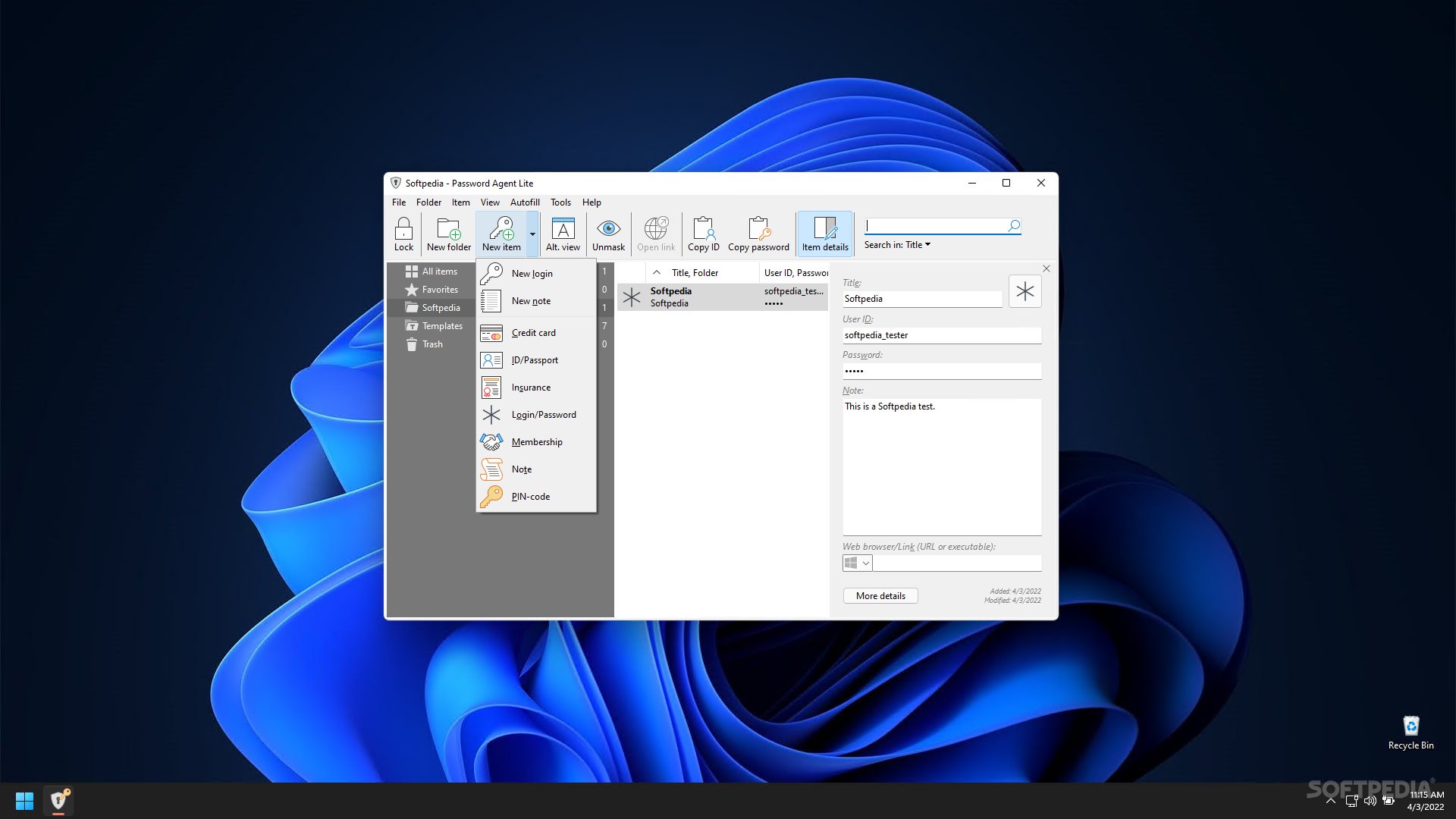Choose New login from dropdown menu
The width and height of the screenshot is (1456, 819).
point(536,274)
